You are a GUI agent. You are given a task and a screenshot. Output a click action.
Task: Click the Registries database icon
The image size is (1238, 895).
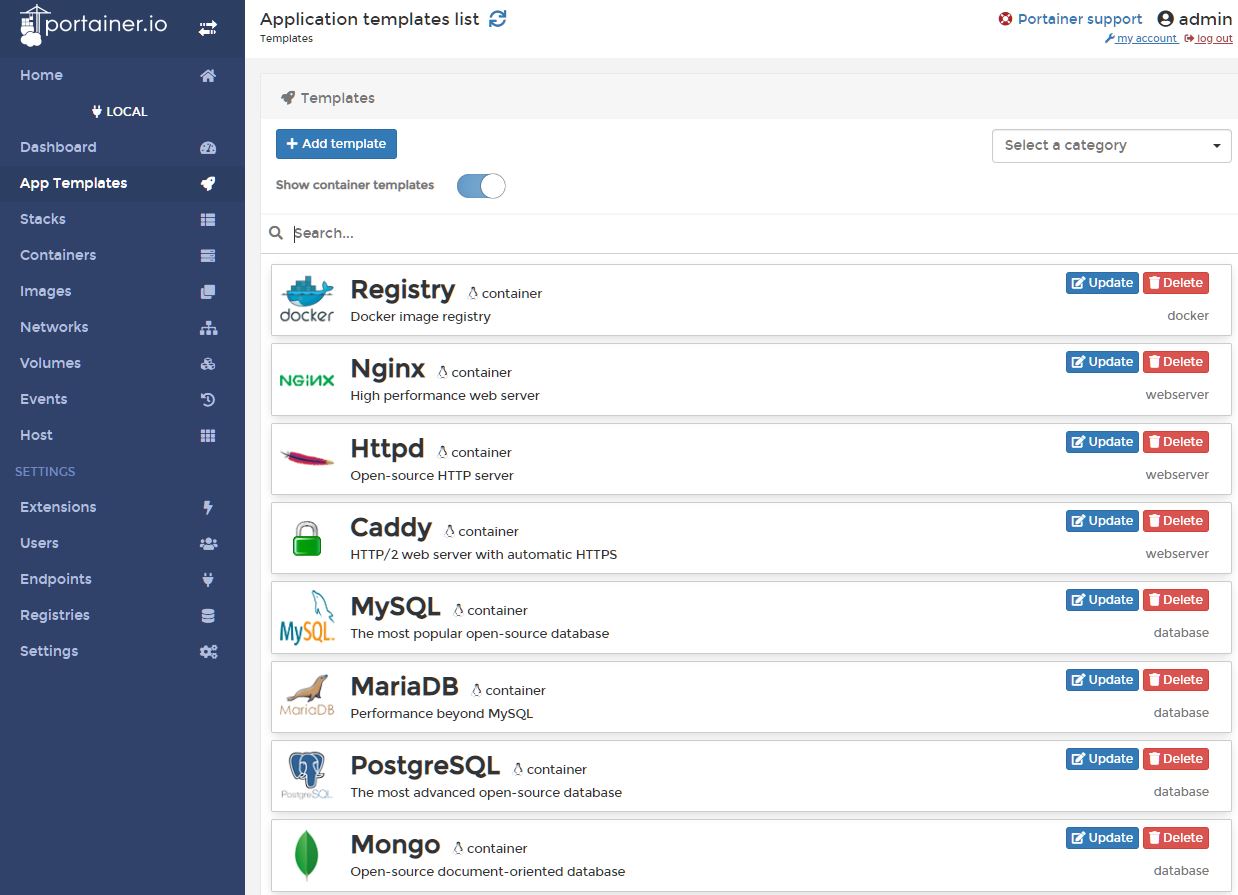coord(208,615)
